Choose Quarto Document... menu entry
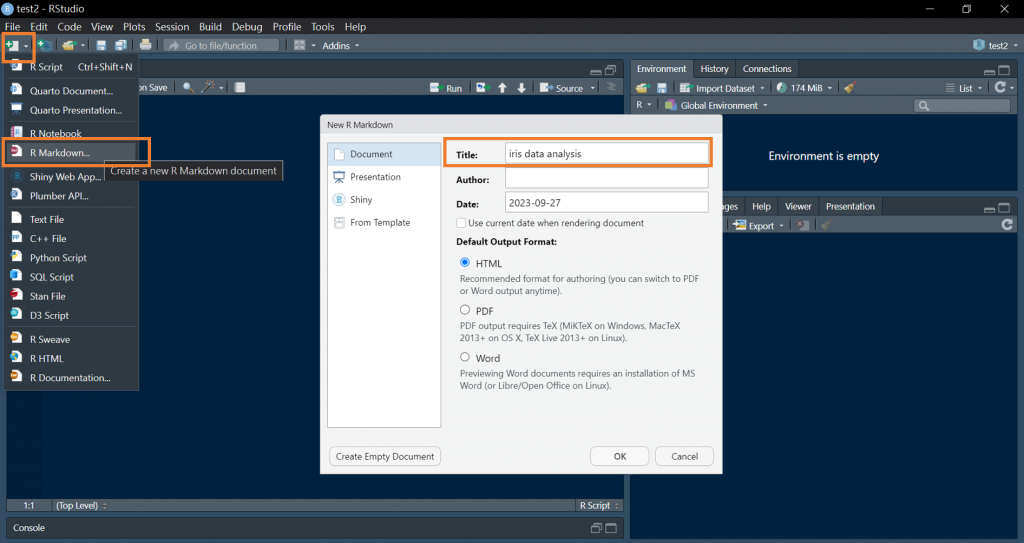 click(x=72, y=91)
